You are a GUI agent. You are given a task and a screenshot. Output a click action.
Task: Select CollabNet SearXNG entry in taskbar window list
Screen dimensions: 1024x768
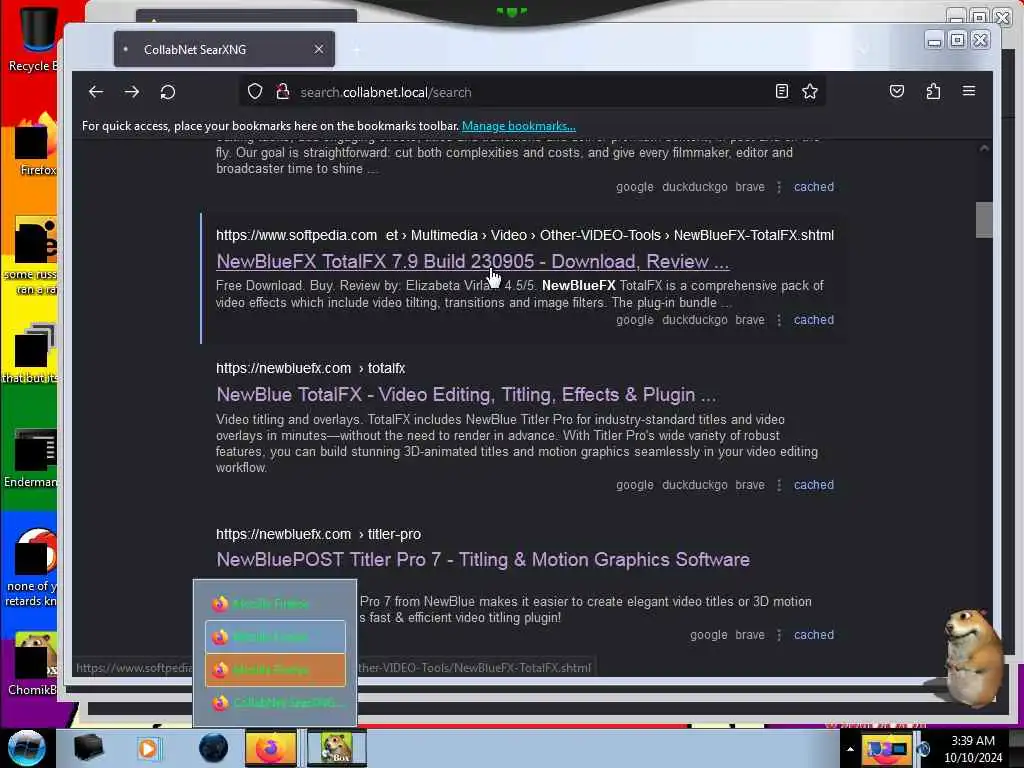pyautogui.click(x=275, y=703)
